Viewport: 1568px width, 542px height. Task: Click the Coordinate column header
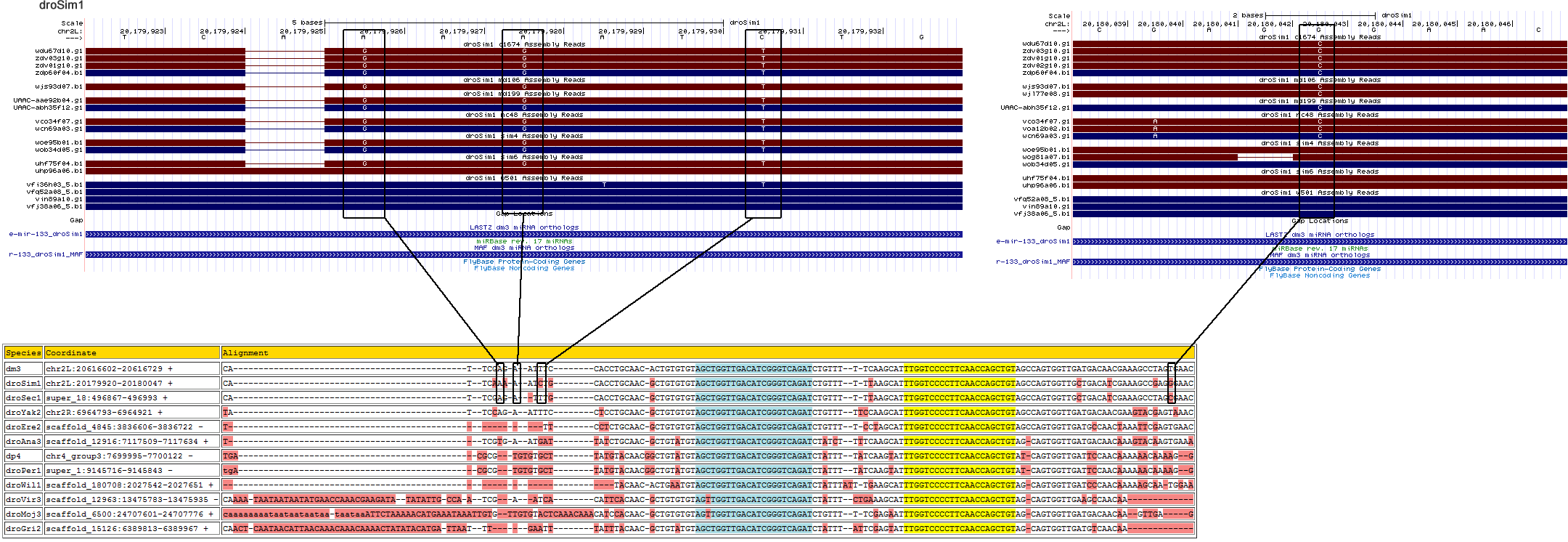(x=71, y=353)
